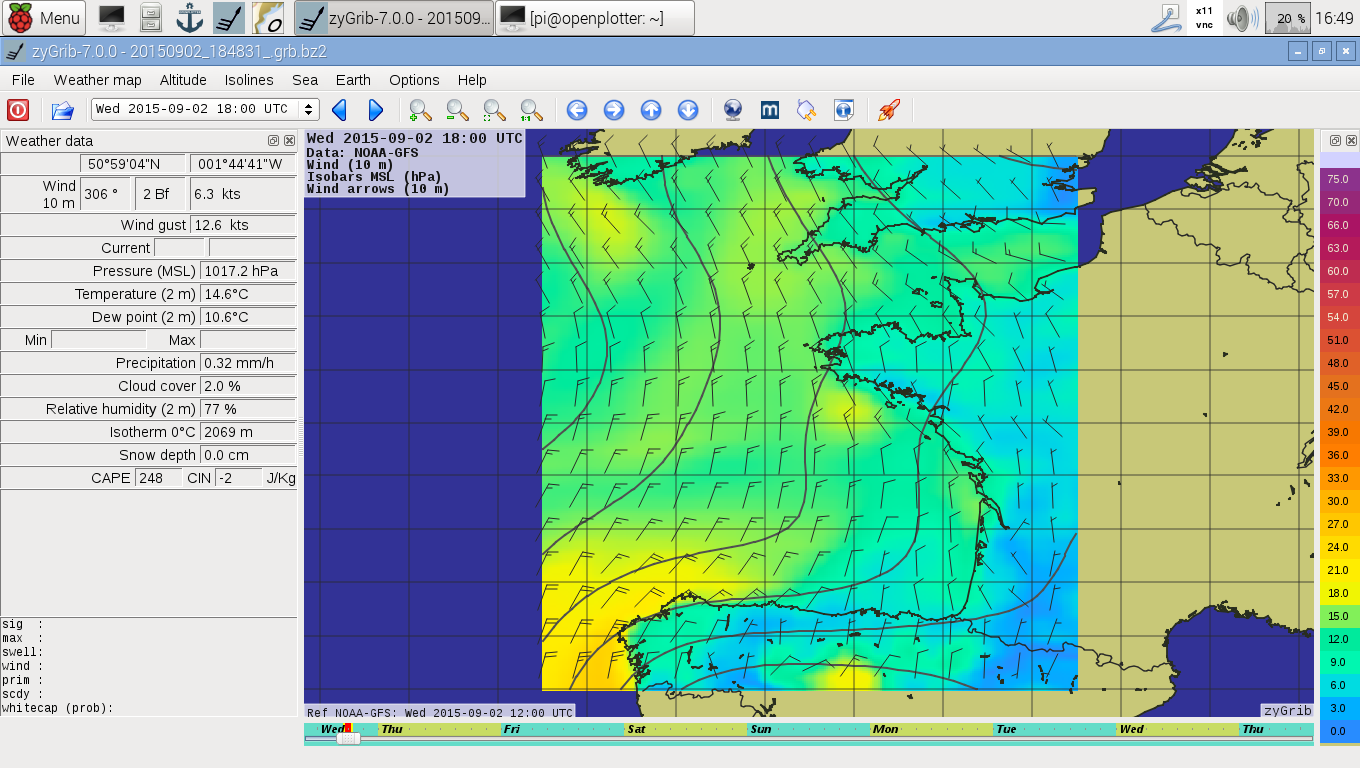1360x768 pixels.
Task: Open Raspberry Pi Menu button
Action: [45, 18]
